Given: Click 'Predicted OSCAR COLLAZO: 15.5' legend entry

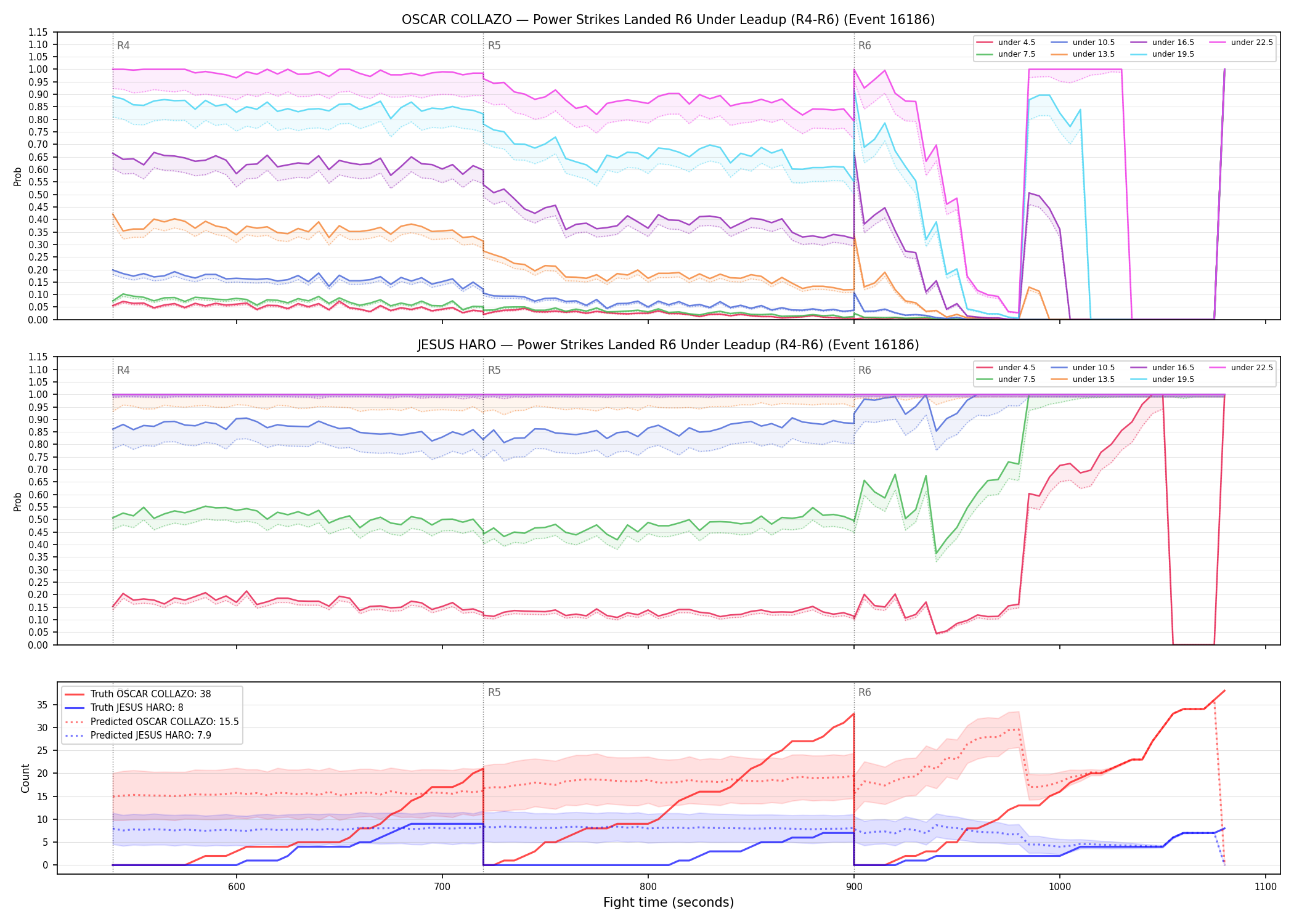Looking at the screenshot, I should click(152, 722).
